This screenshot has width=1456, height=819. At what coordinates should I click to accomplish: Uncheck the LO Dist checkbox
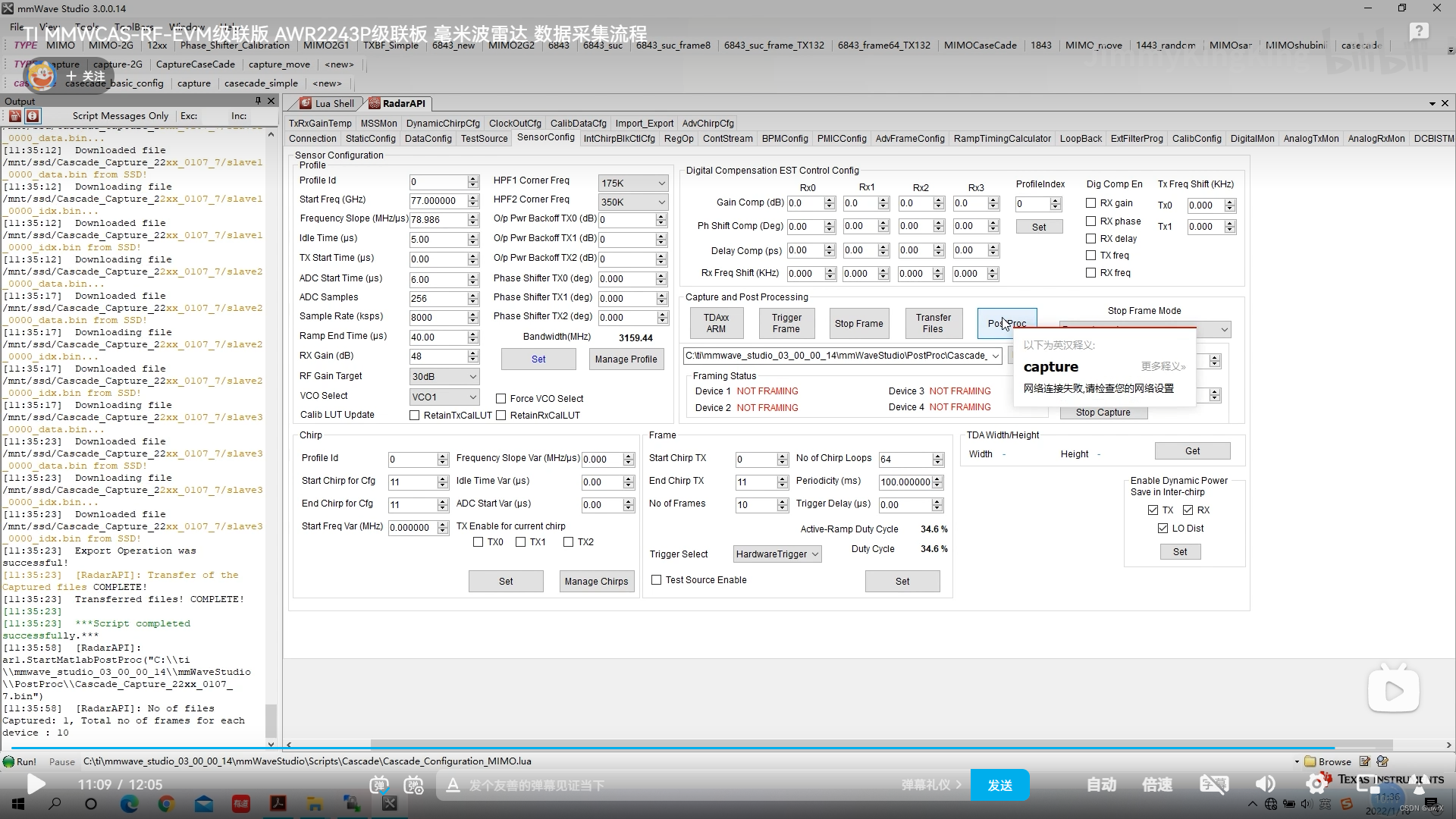pos(1163,529)
